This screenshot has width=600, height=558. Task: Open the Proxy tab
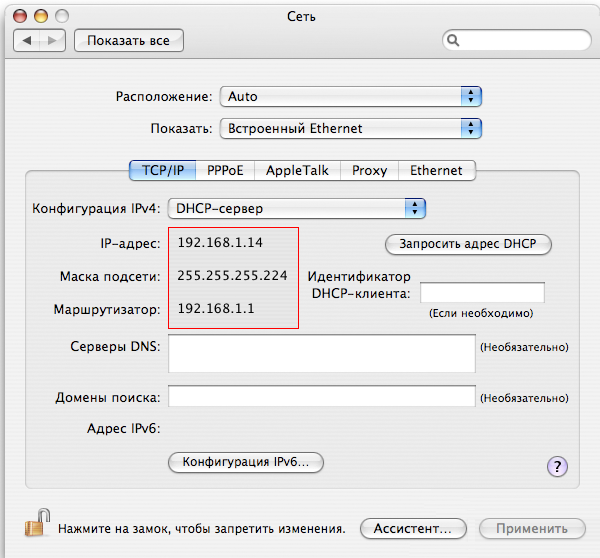(x=369, y=170)
